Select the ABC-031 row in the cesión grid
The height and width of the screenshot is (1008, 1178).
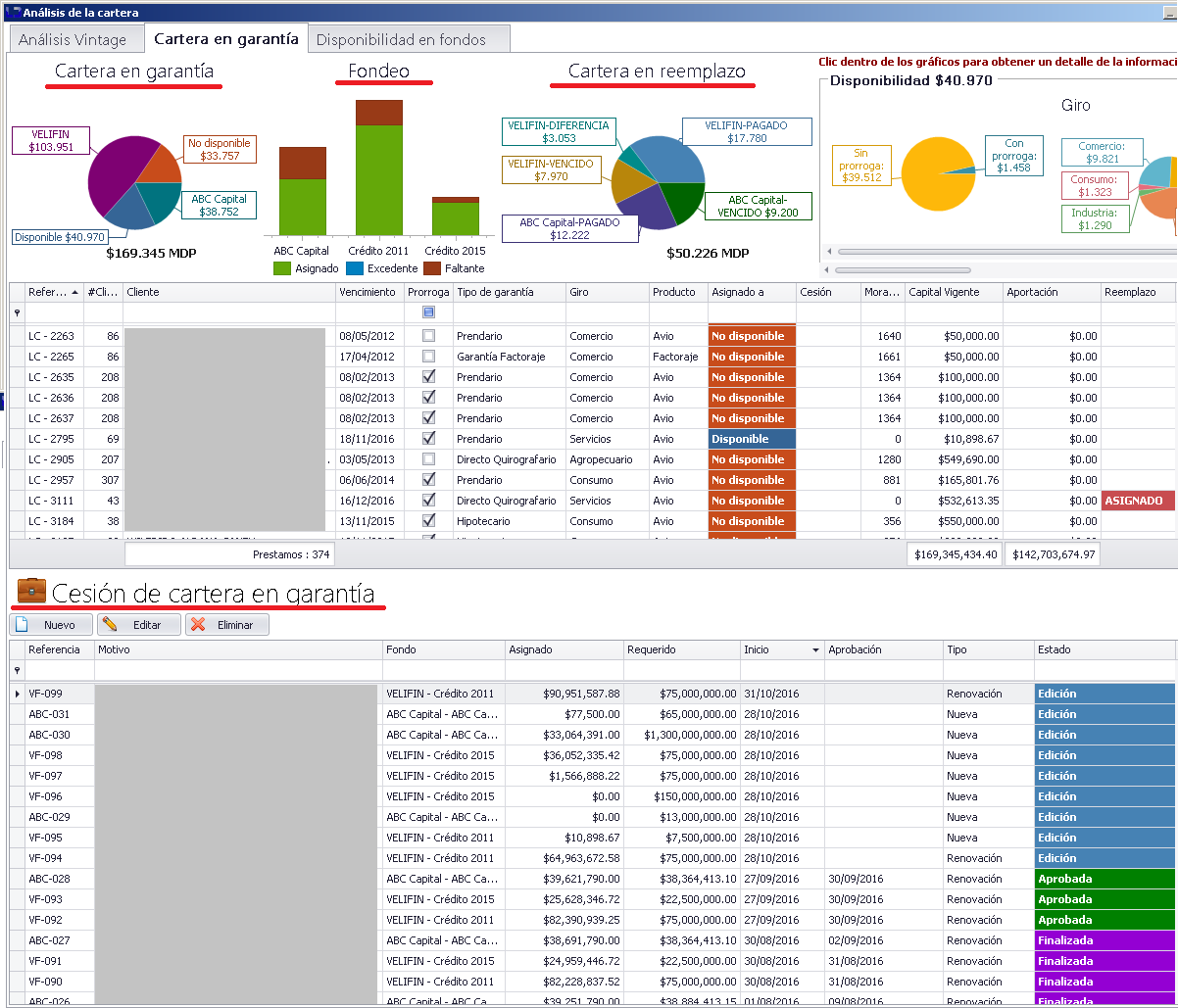[x=592, y=714]
